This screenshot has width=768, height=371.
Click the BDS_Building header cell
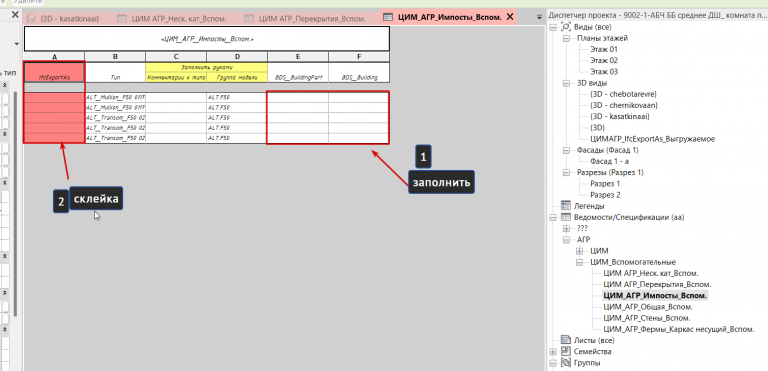pos(359,72)
